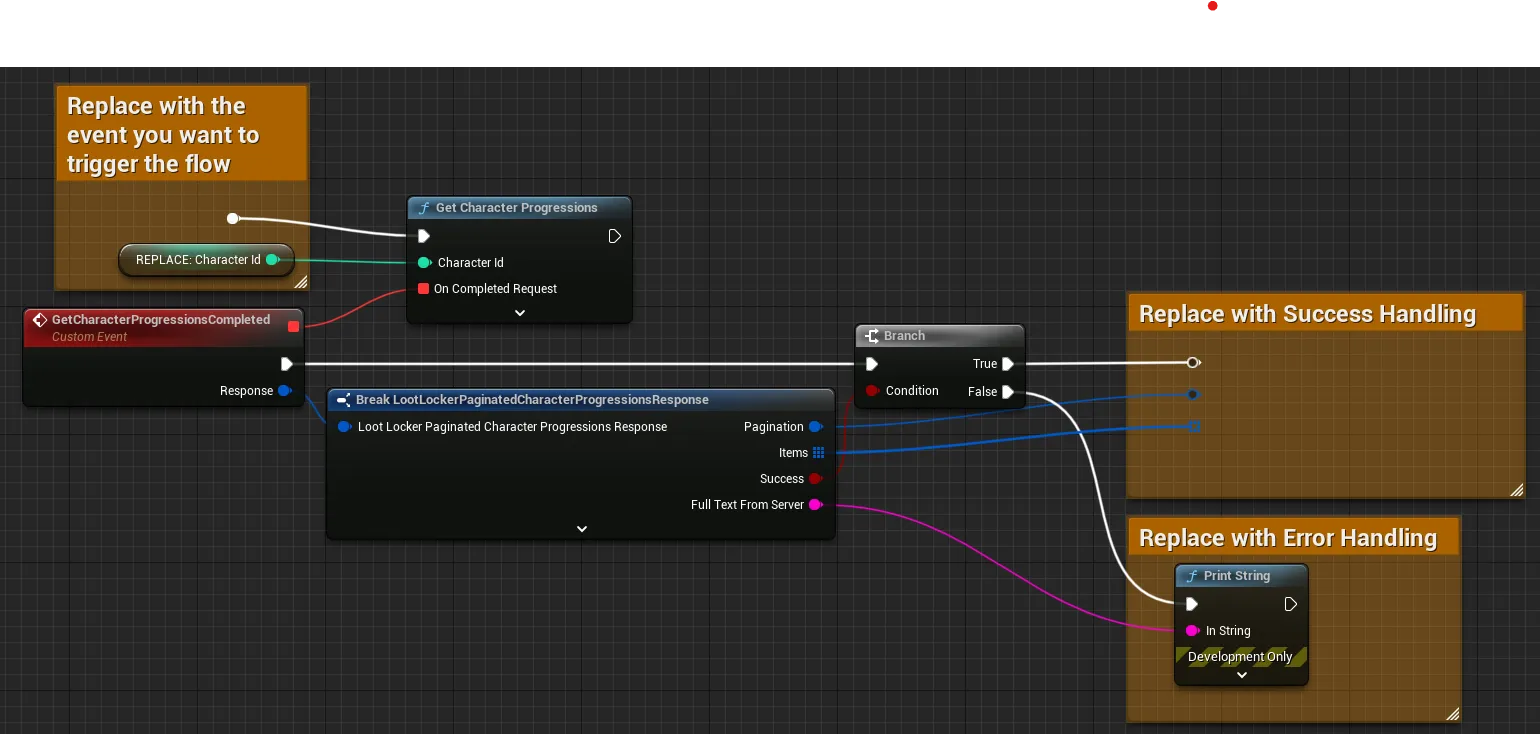
Task: Click reroute node in the trigger event comment
Action: pyautogui.click(x=232, y=218)
